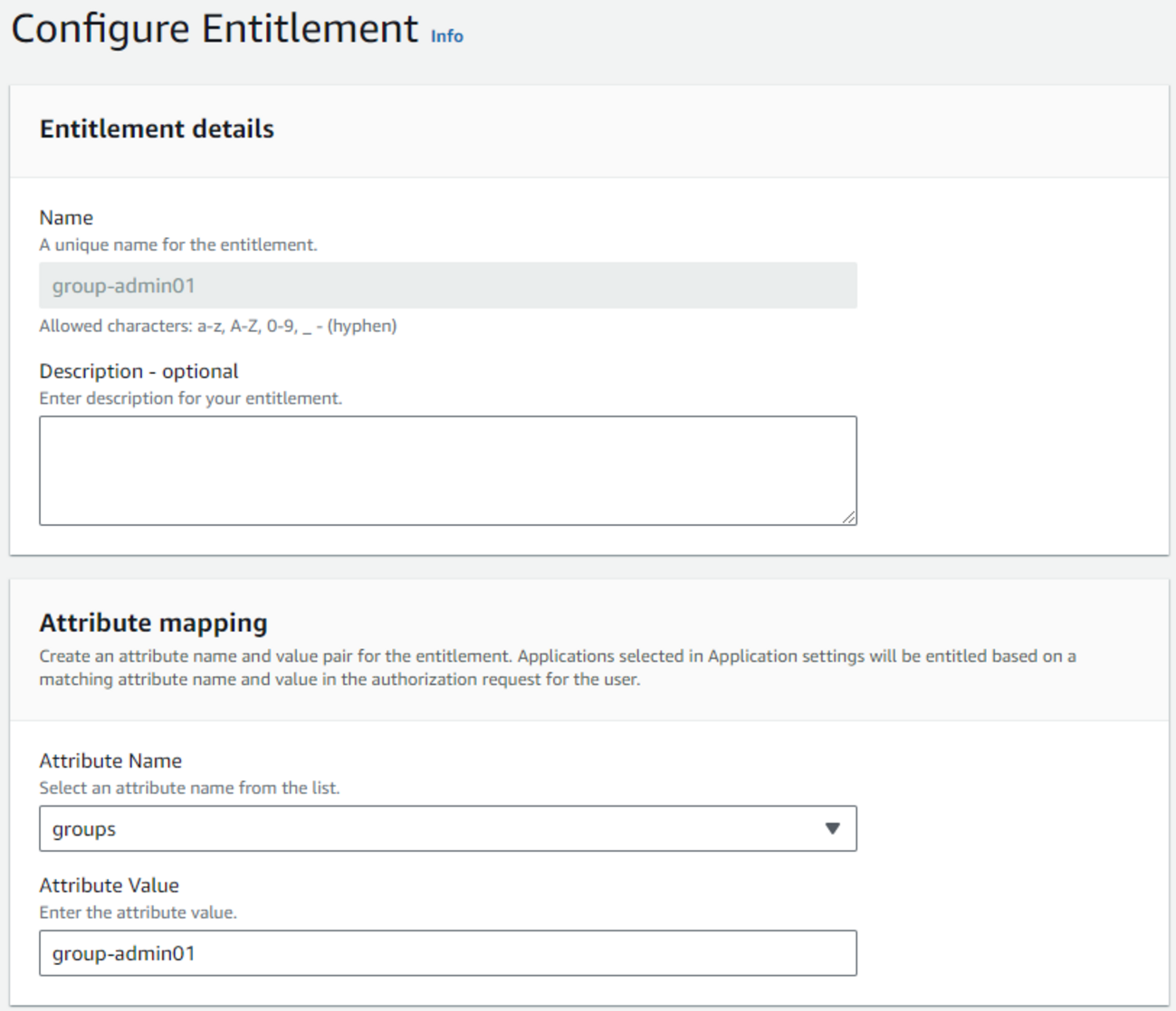
Task: Focus the Description text area
Action: point(447,470)
